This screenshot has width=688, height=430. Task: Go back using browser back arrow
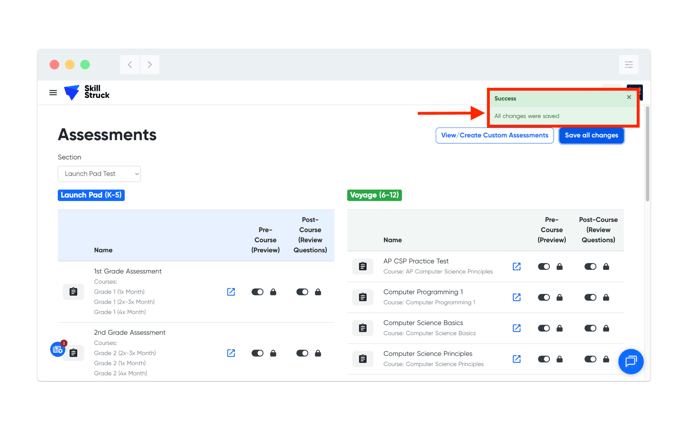130,65
